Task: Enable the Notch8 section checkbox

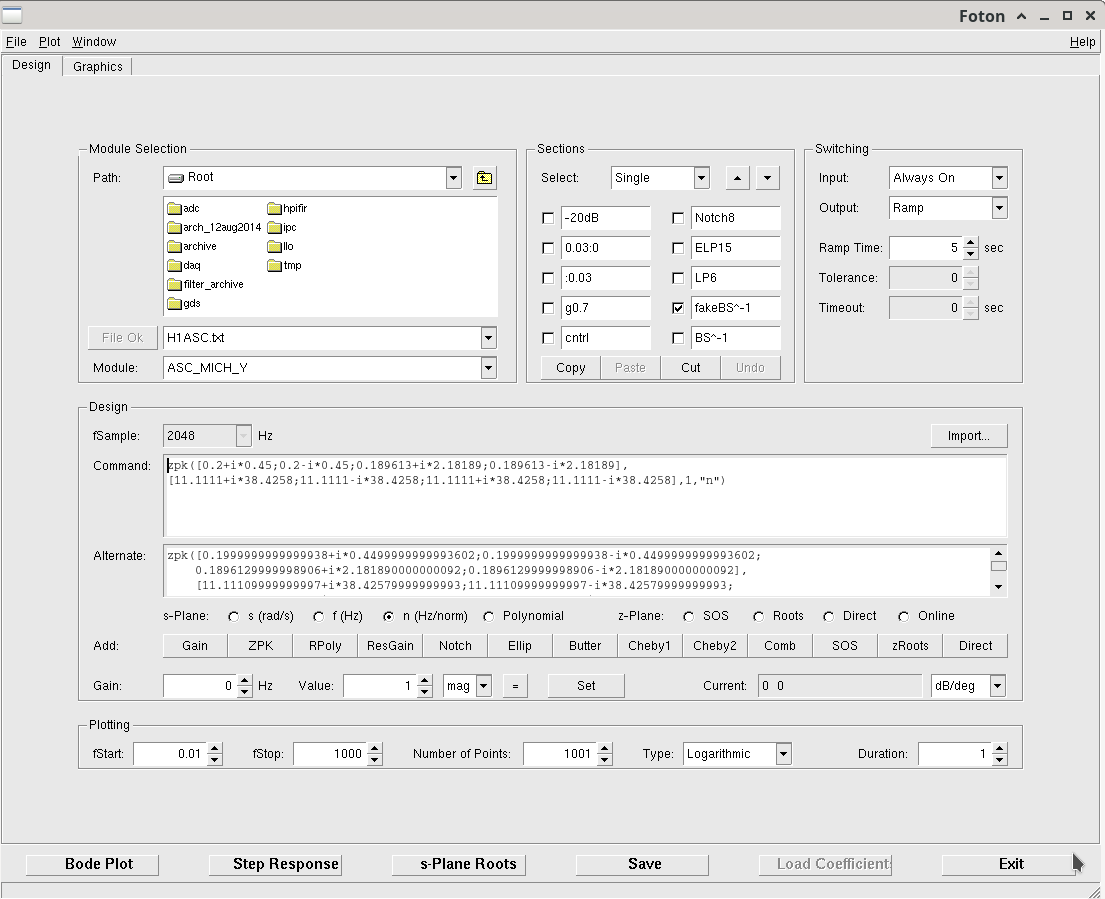Action: pos(678,218)
